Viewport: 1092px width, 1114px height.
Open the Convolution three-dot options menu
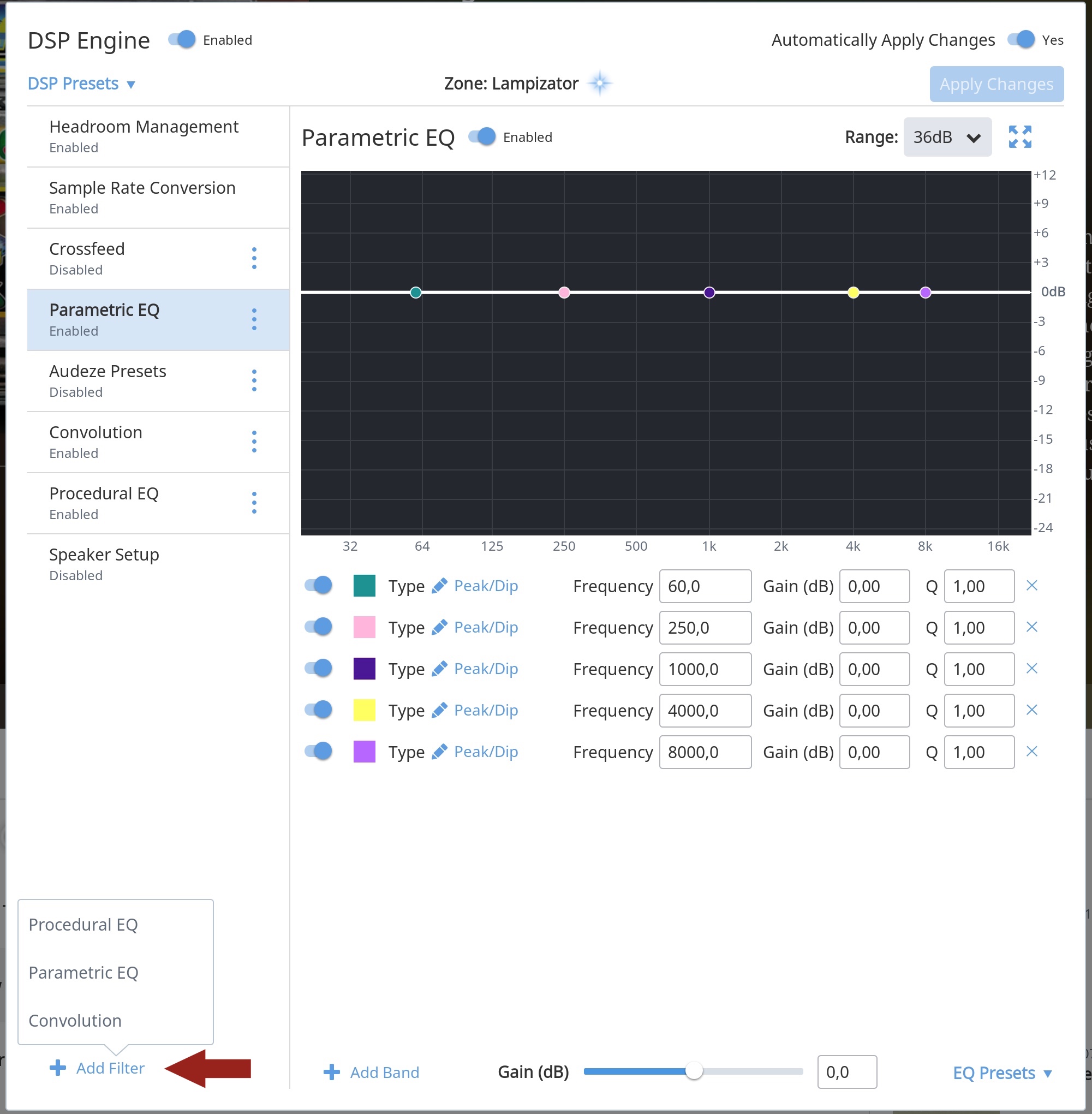point(254,442)
